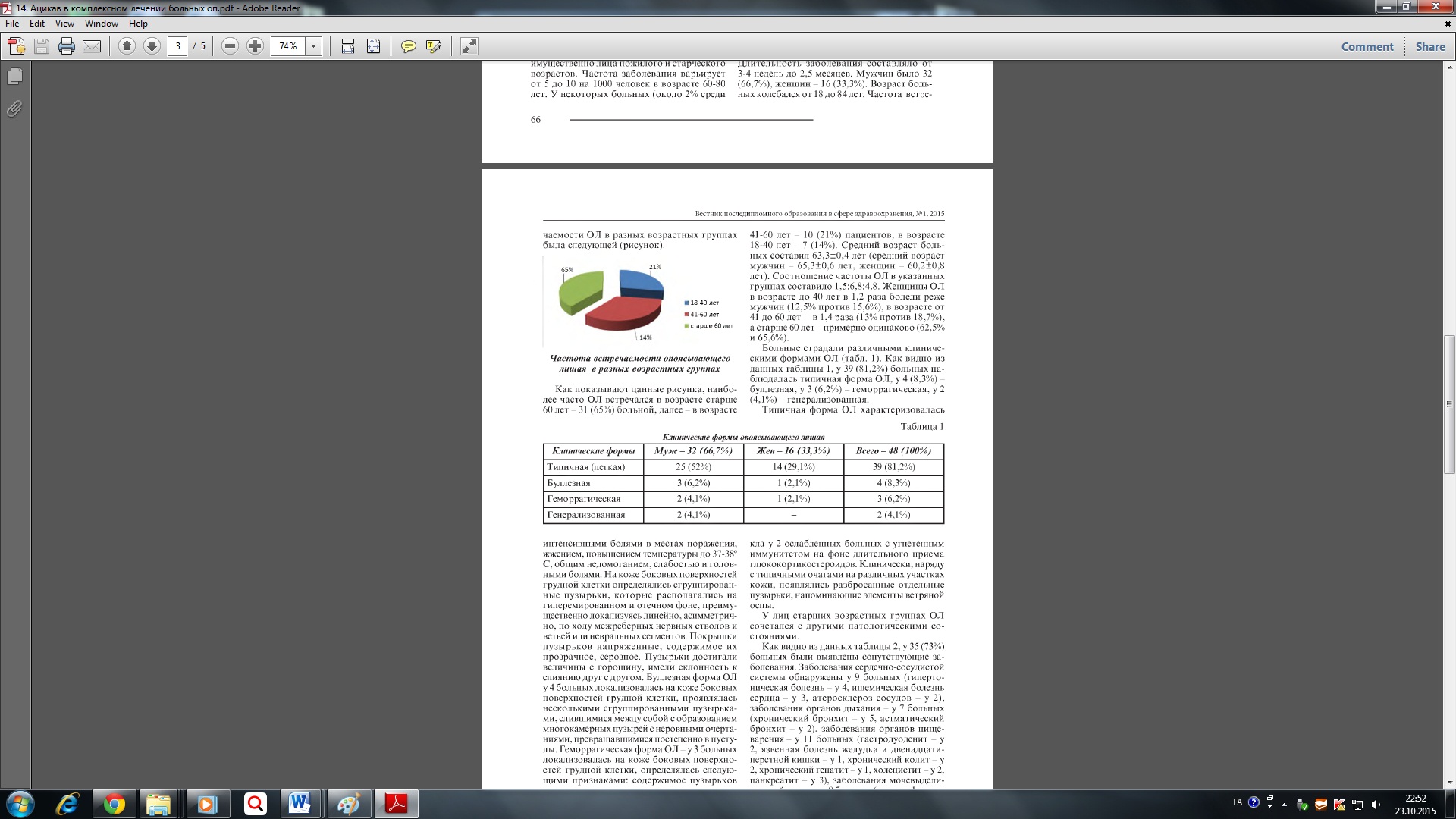Screen dimensions: 1456x819
Task: Click the blue help tray icon
Action: click(x=1254, y=802)
